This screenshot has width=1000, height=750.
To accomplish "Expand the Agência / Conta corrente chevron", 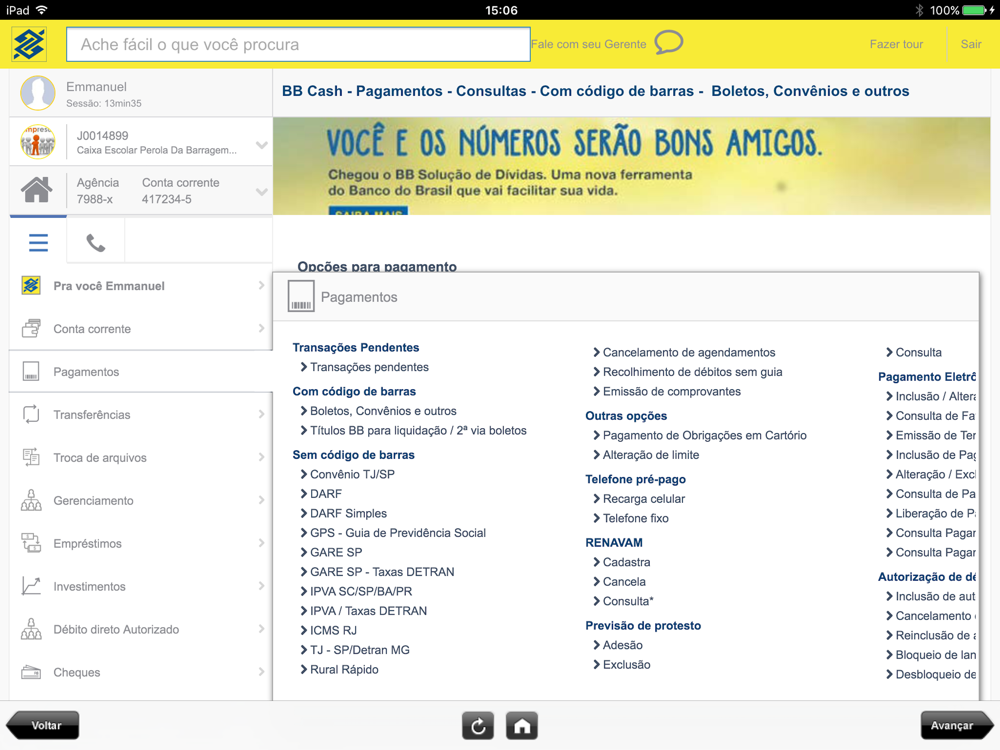I will point(261,191).
